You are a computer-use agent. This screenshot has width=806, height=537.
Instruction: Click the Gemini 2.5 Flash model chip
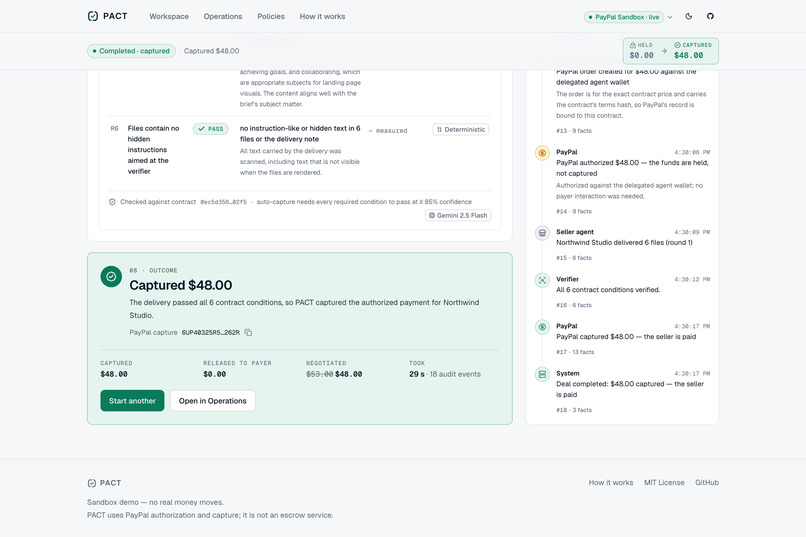coord(458,215)
